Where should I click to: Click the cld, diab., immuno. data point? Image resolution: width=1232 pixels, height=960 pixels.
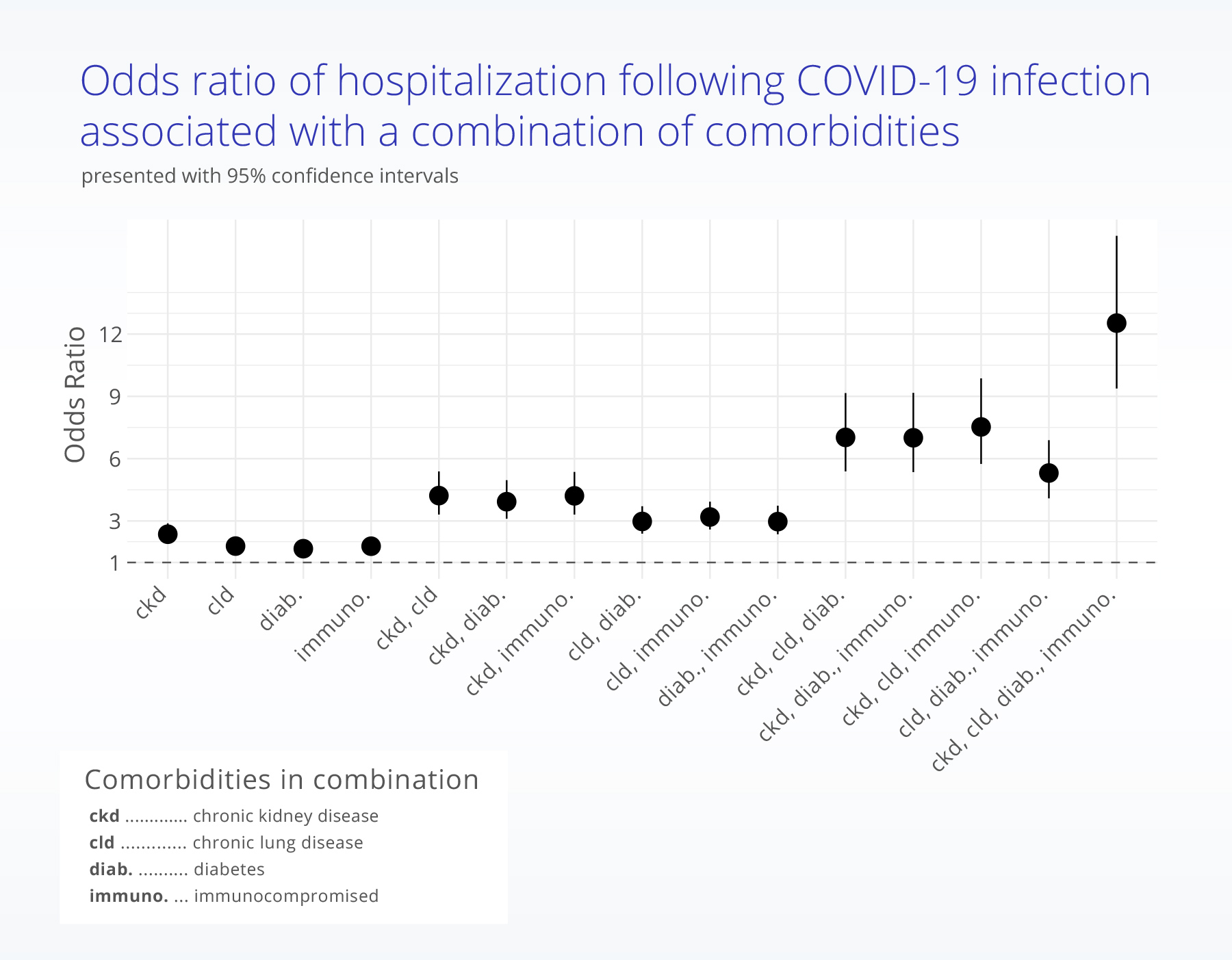(x=1049, y=473)
